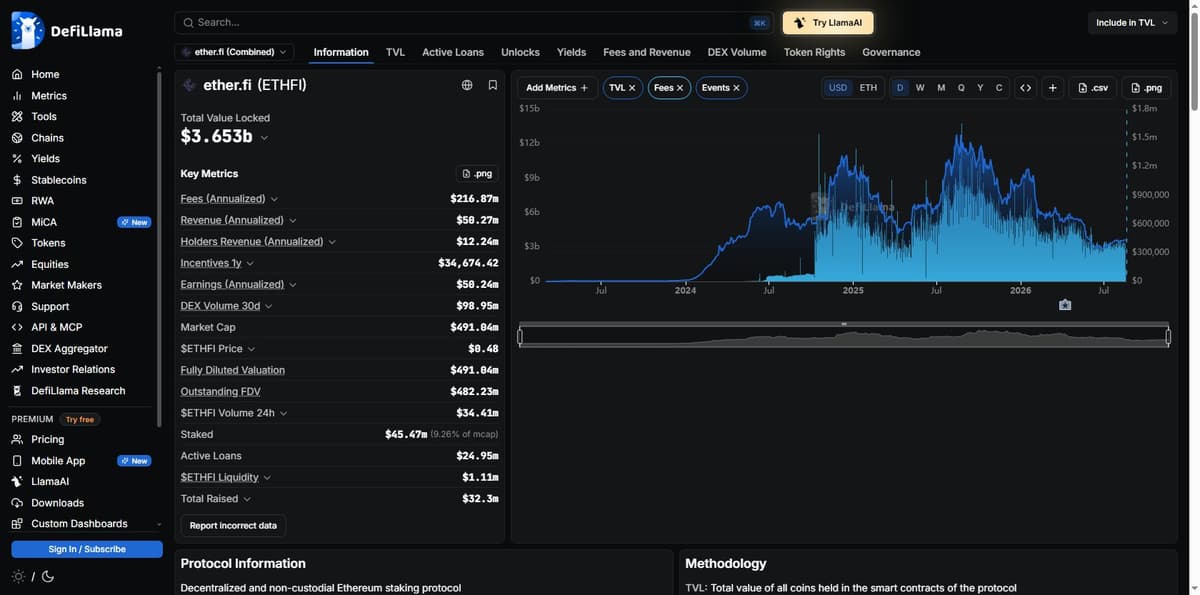Set chart interval to daily D
1200x595 pixels.
(x=900, y=88)
